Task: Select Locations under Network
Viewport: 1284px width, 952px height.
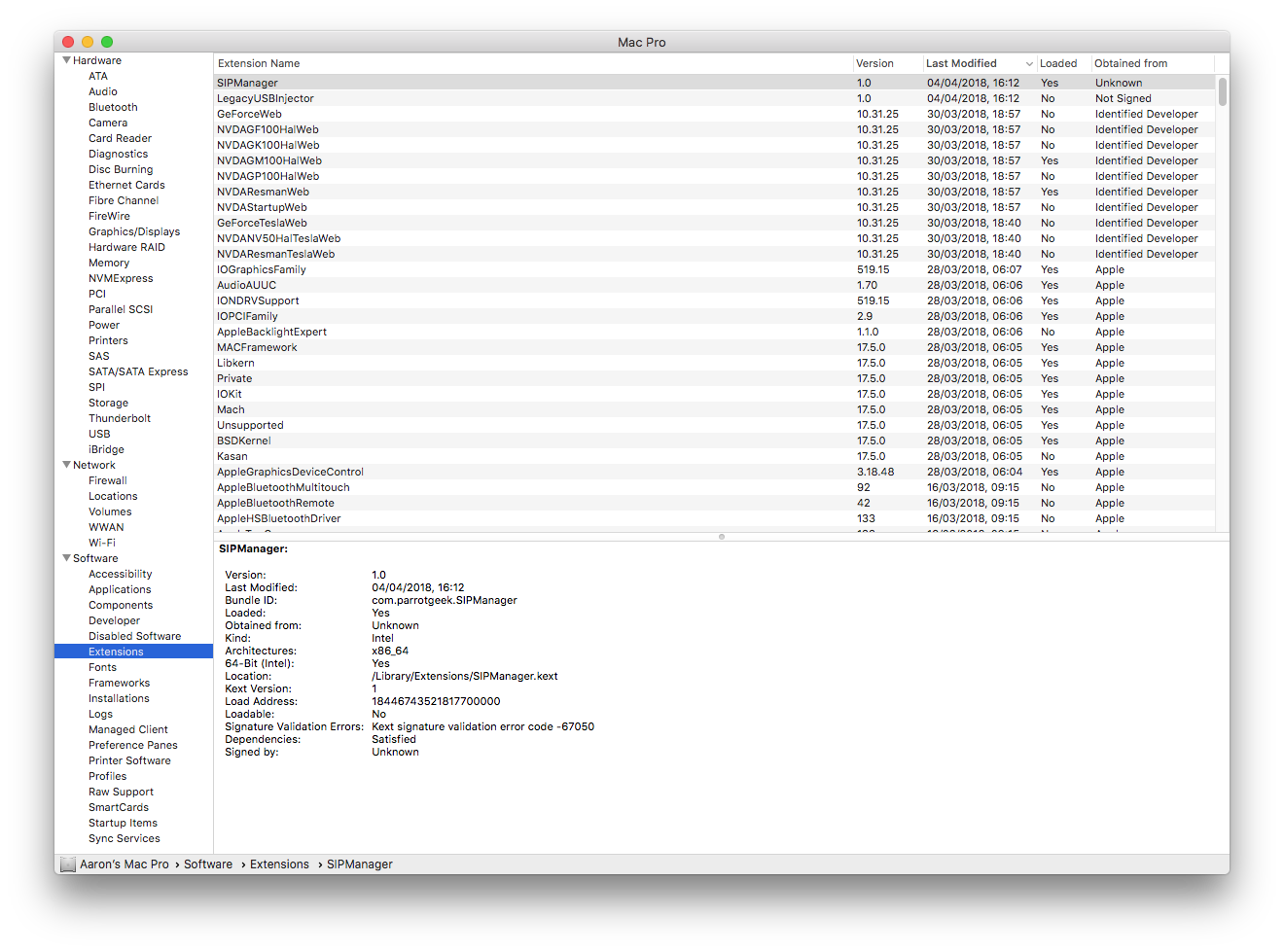Action: point(113,496)
